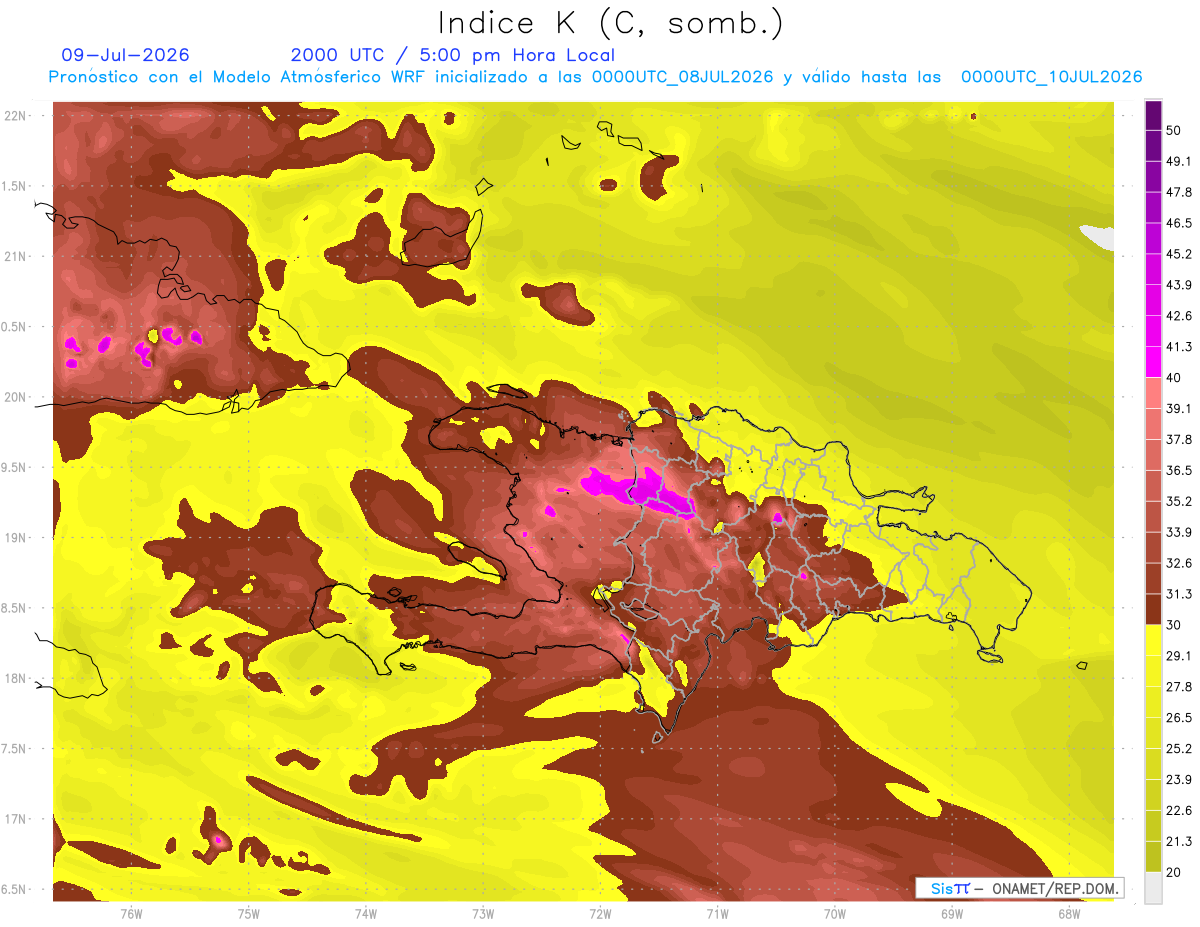
Task: Select the '0000UTC_08JUL2026' initialization time
Action: [683, 77]
